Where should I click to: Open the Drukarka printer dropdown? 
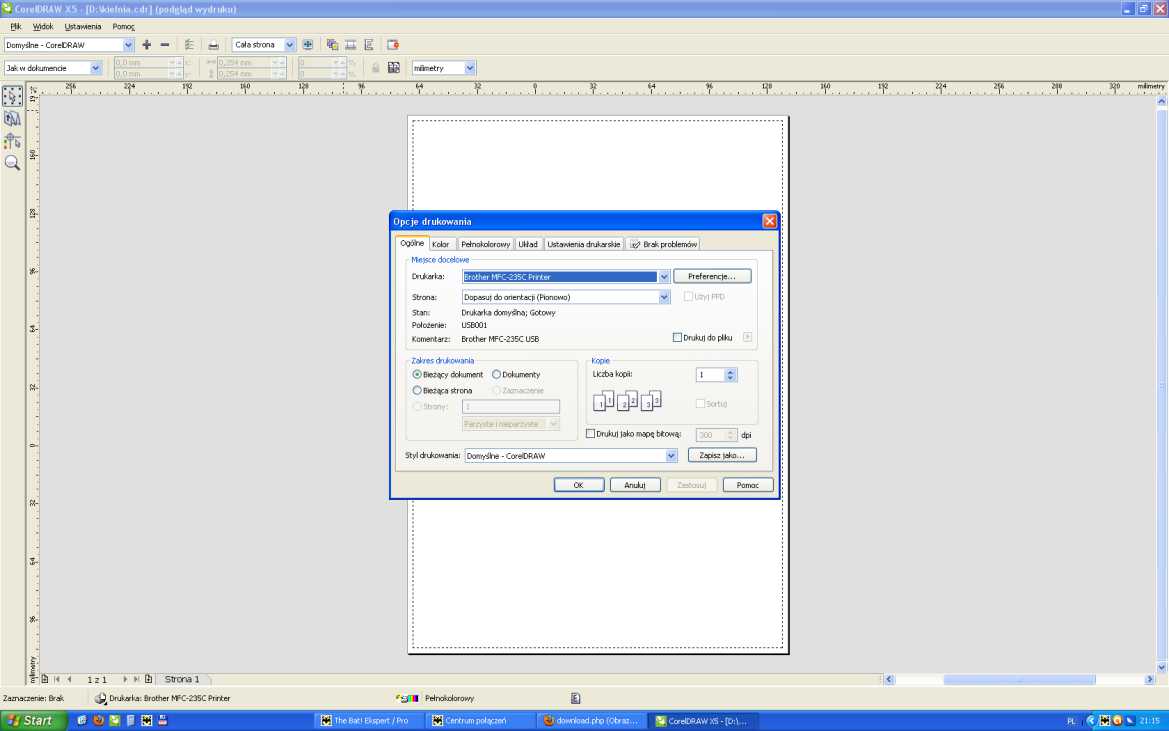[664, 277]
